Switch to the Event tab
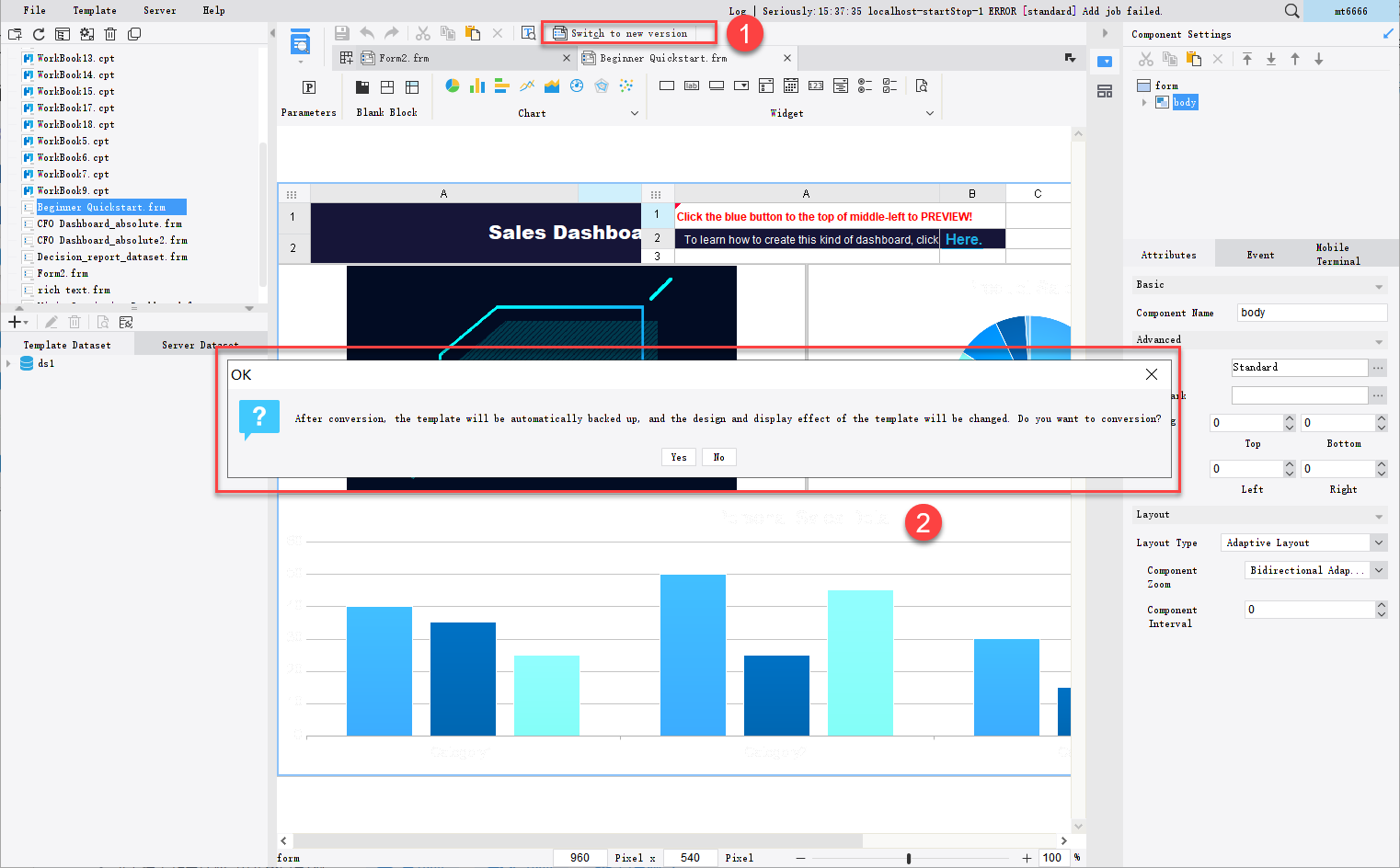The image size is (1400, 868). 1260,255
